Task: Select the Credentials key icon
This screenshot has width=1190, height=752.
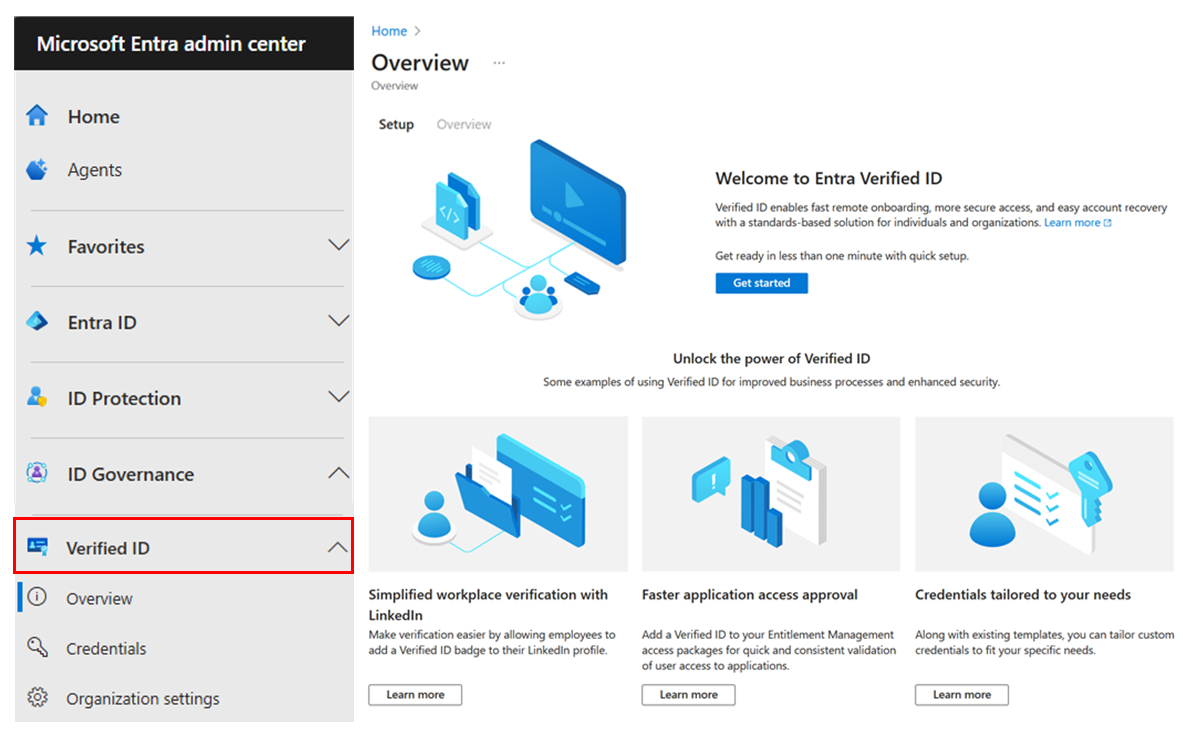Action: (38, 648)
